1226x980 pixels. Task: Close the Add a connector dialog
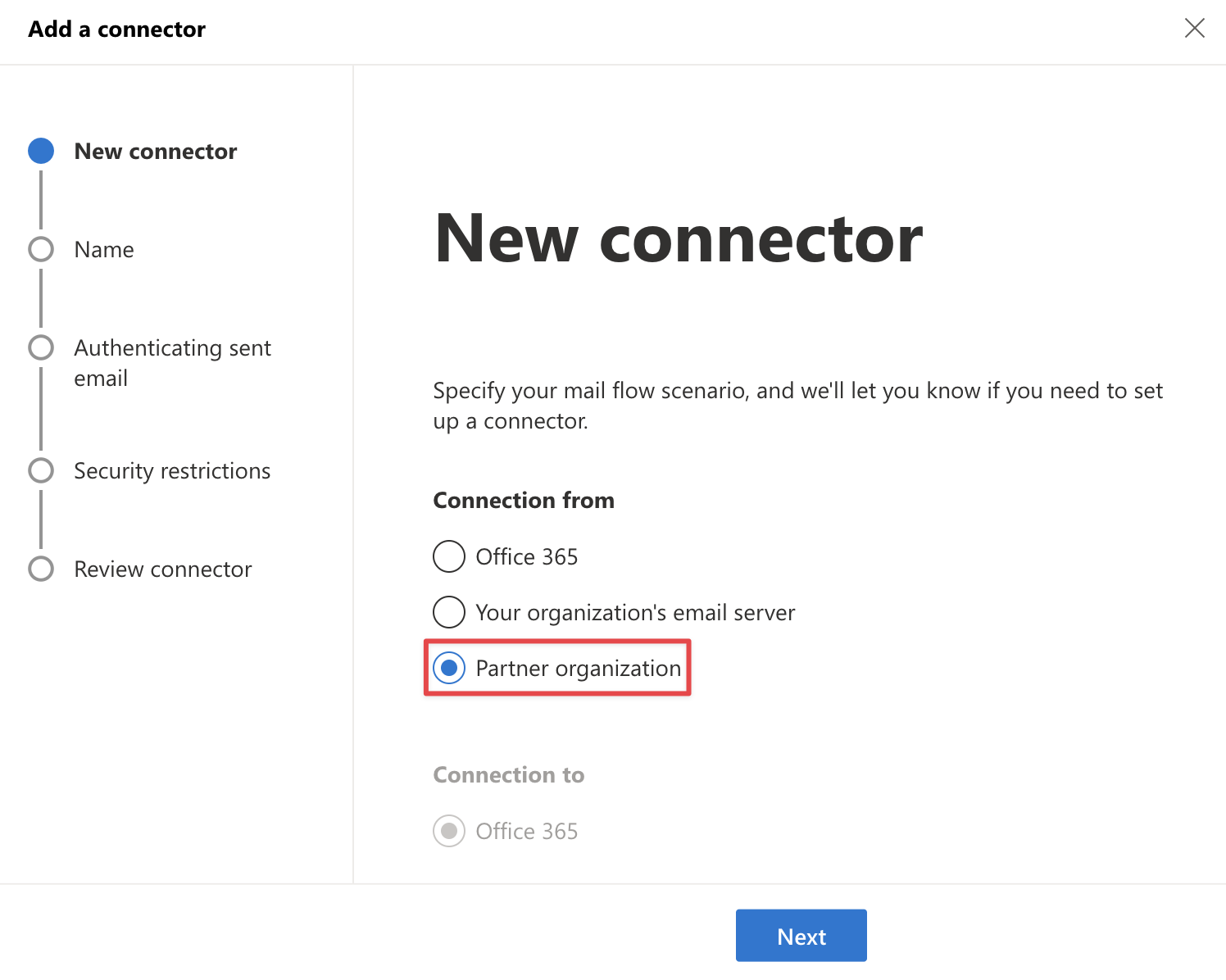click(x=1194, y=29)
